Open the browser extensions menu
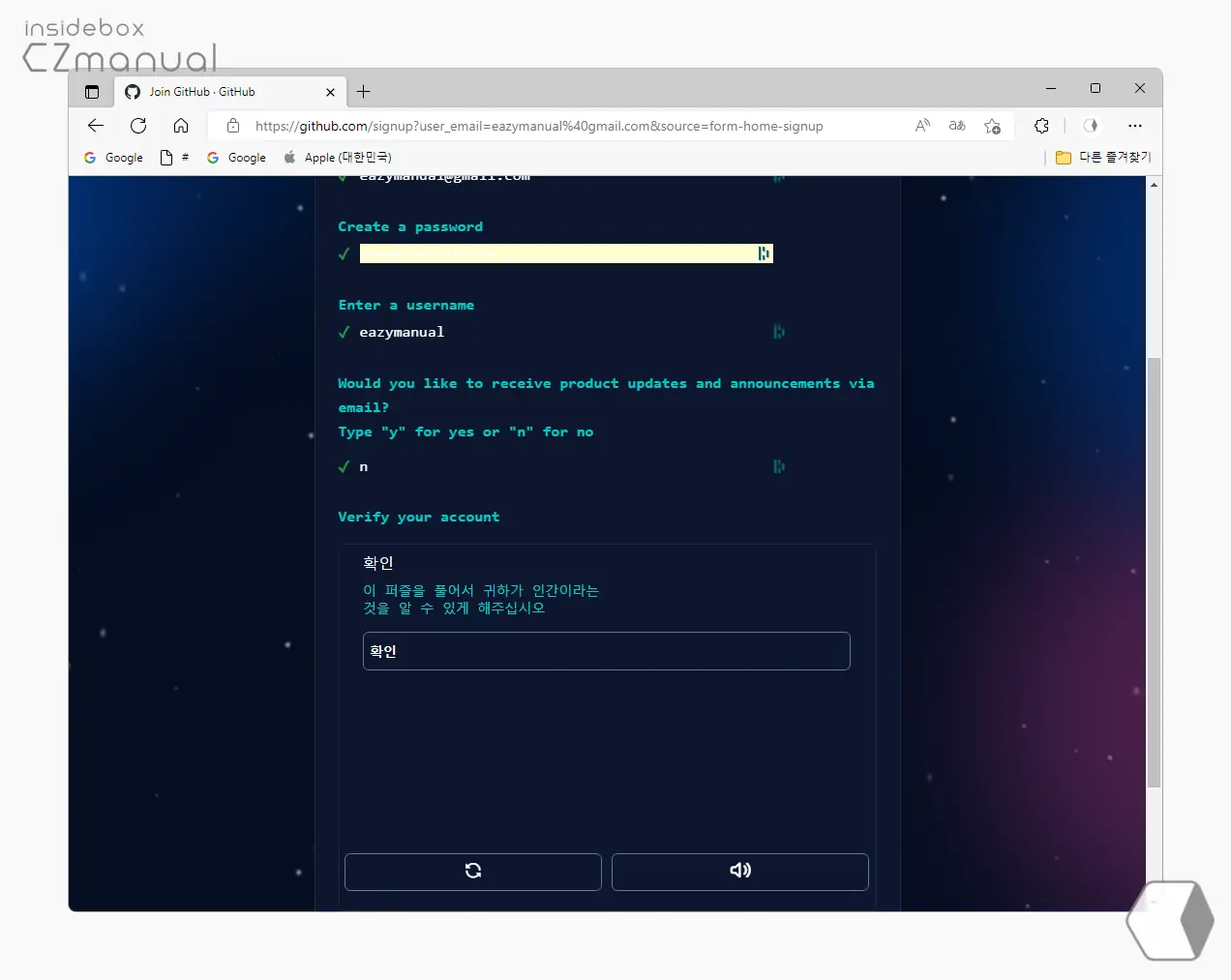This screenshot has height=980, width=1231. 1041,126
